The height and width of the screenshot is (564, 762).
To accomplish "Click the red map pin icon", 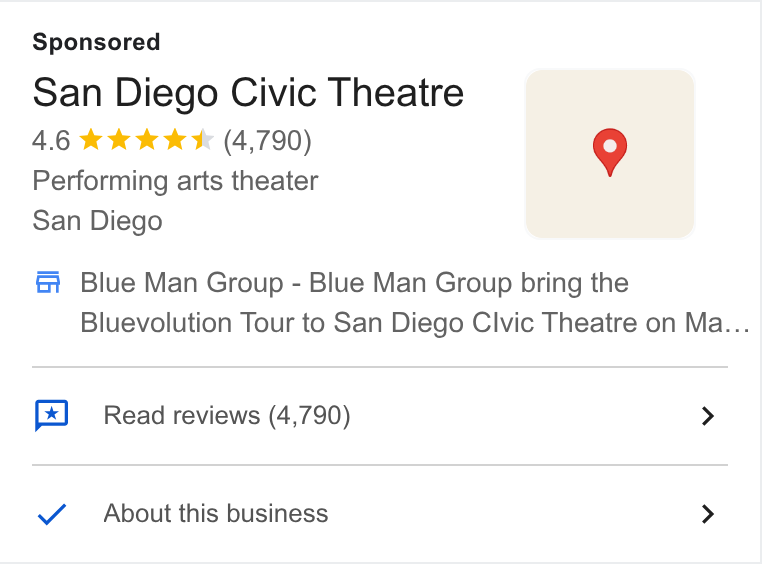I will pyautogui.click(x=609, y=152).
